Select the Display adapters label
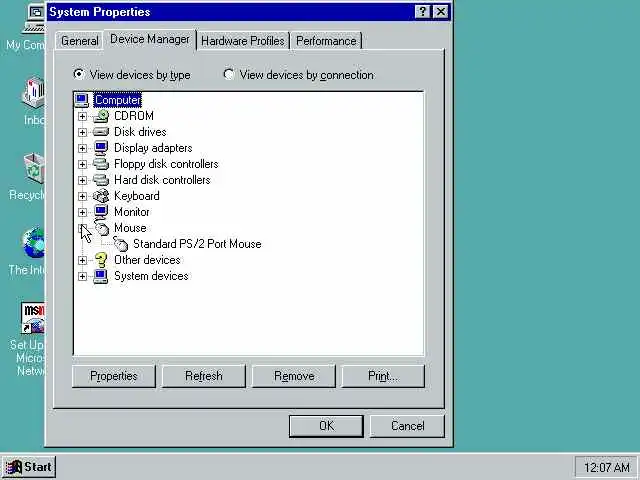The width and height of the screenshot is (640, 480). coord(153,148)
